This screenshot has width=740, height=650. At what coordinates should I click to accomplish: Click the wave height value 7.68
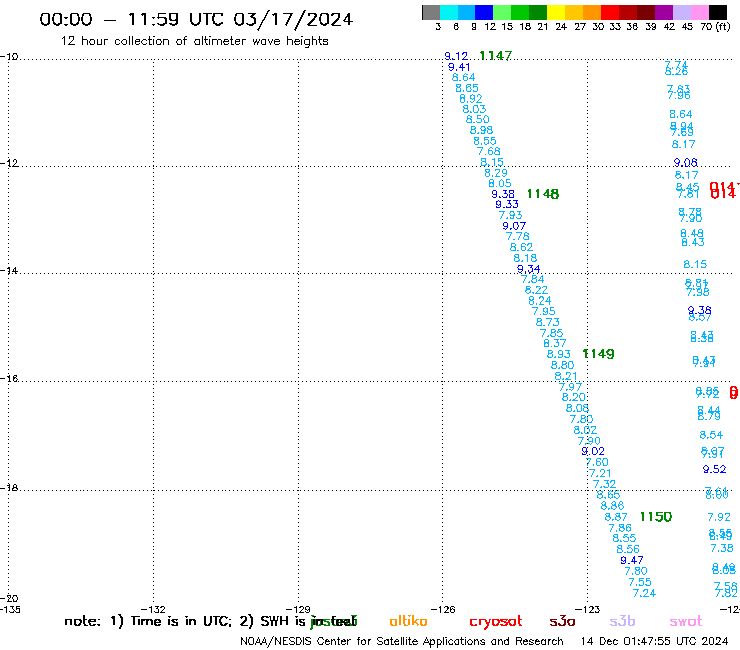[488, 152]
